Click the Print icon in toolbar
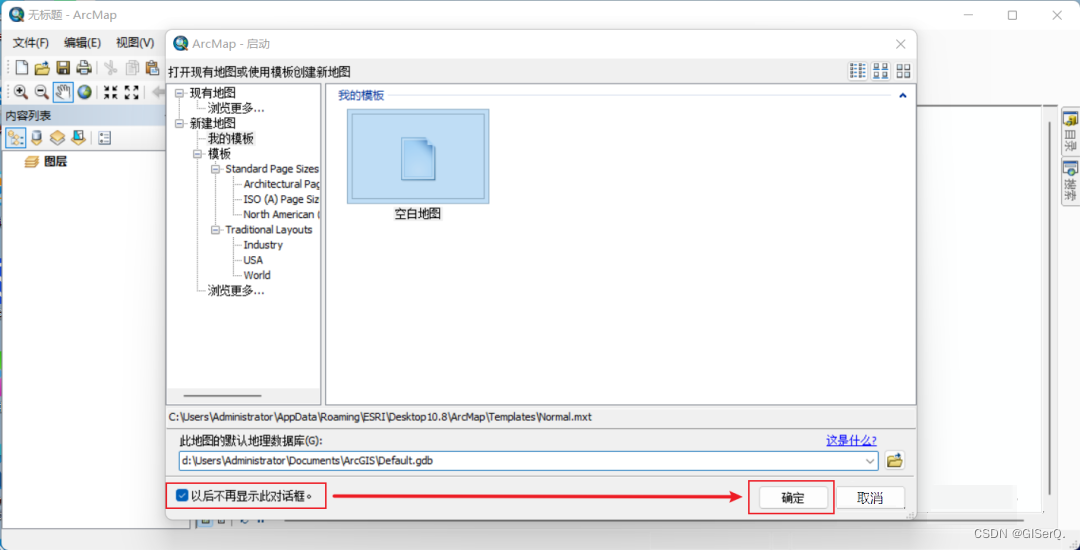The height and width of the screenshot is (550, 1080). [x=84, y=67]
